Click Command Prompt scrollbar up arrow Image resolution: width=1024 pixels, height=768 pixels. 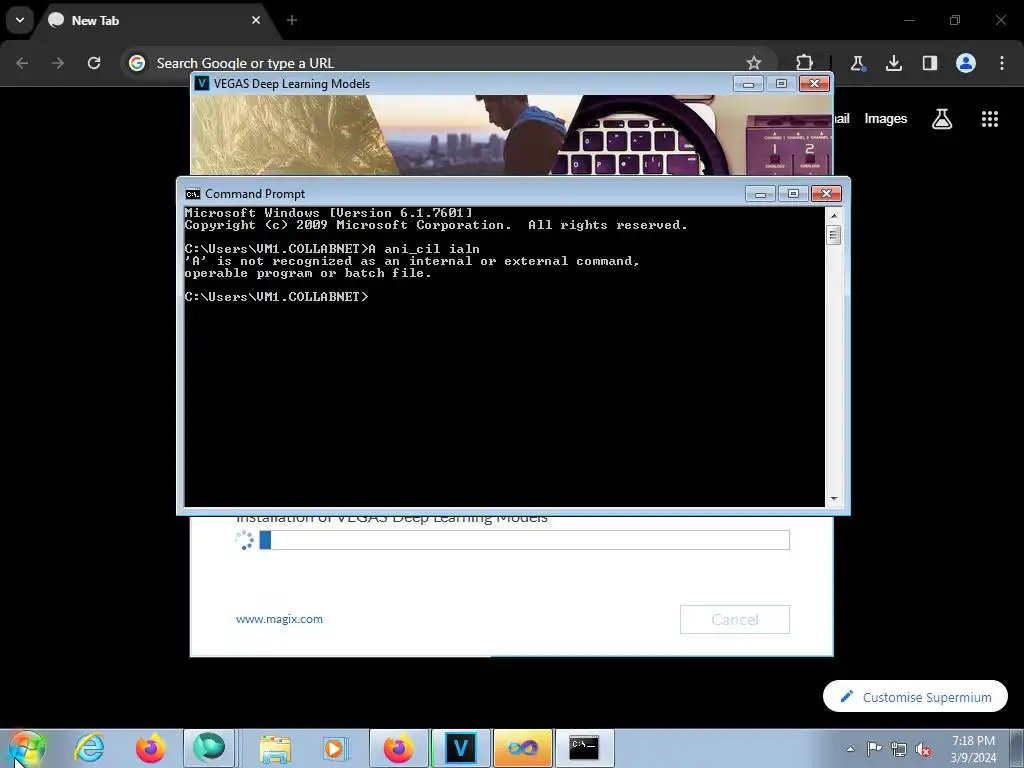(833, 216)
